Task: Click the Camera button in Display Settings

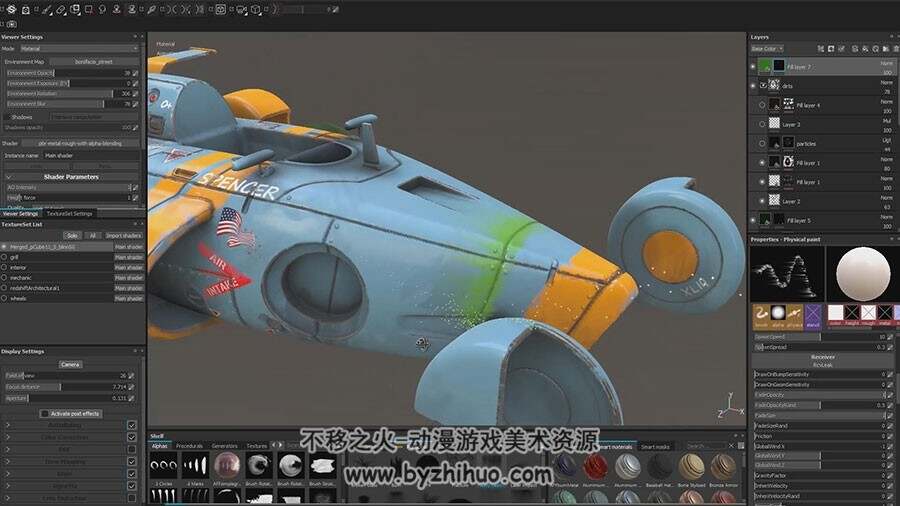Action: click(x=70, y=364)
